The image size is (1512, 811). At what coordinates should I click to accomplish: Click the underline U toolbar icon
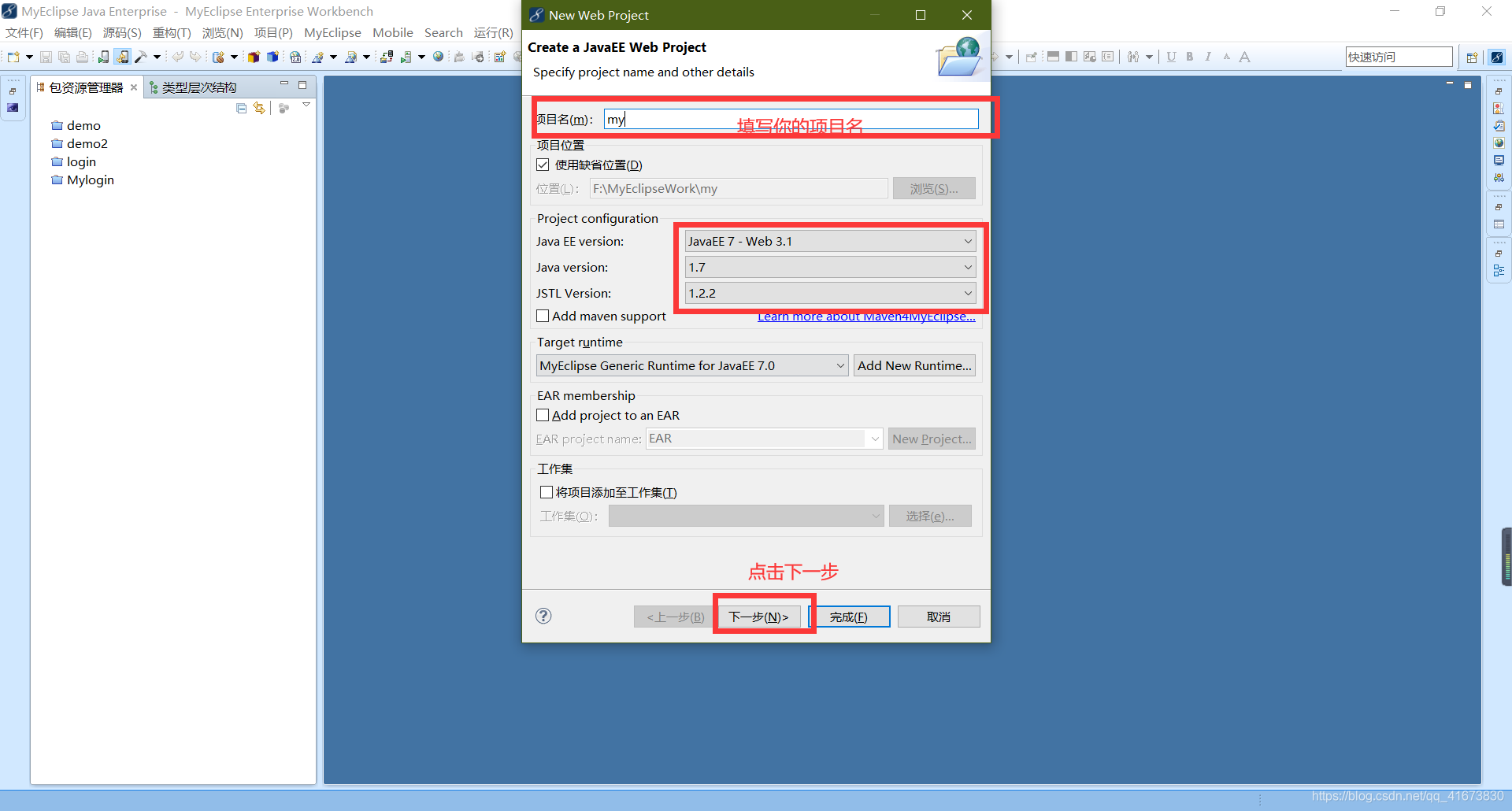[1171, 57]
